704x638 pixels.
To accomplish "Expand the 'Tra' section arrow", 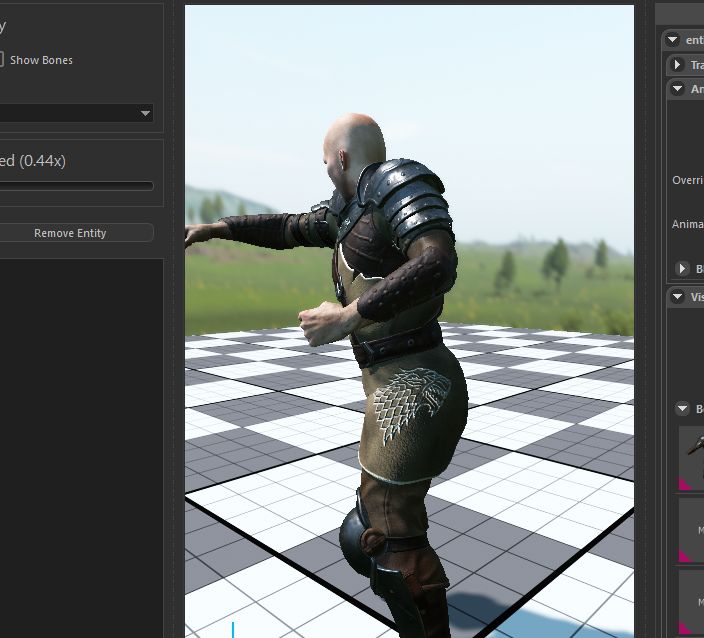I will coord(677,65).
